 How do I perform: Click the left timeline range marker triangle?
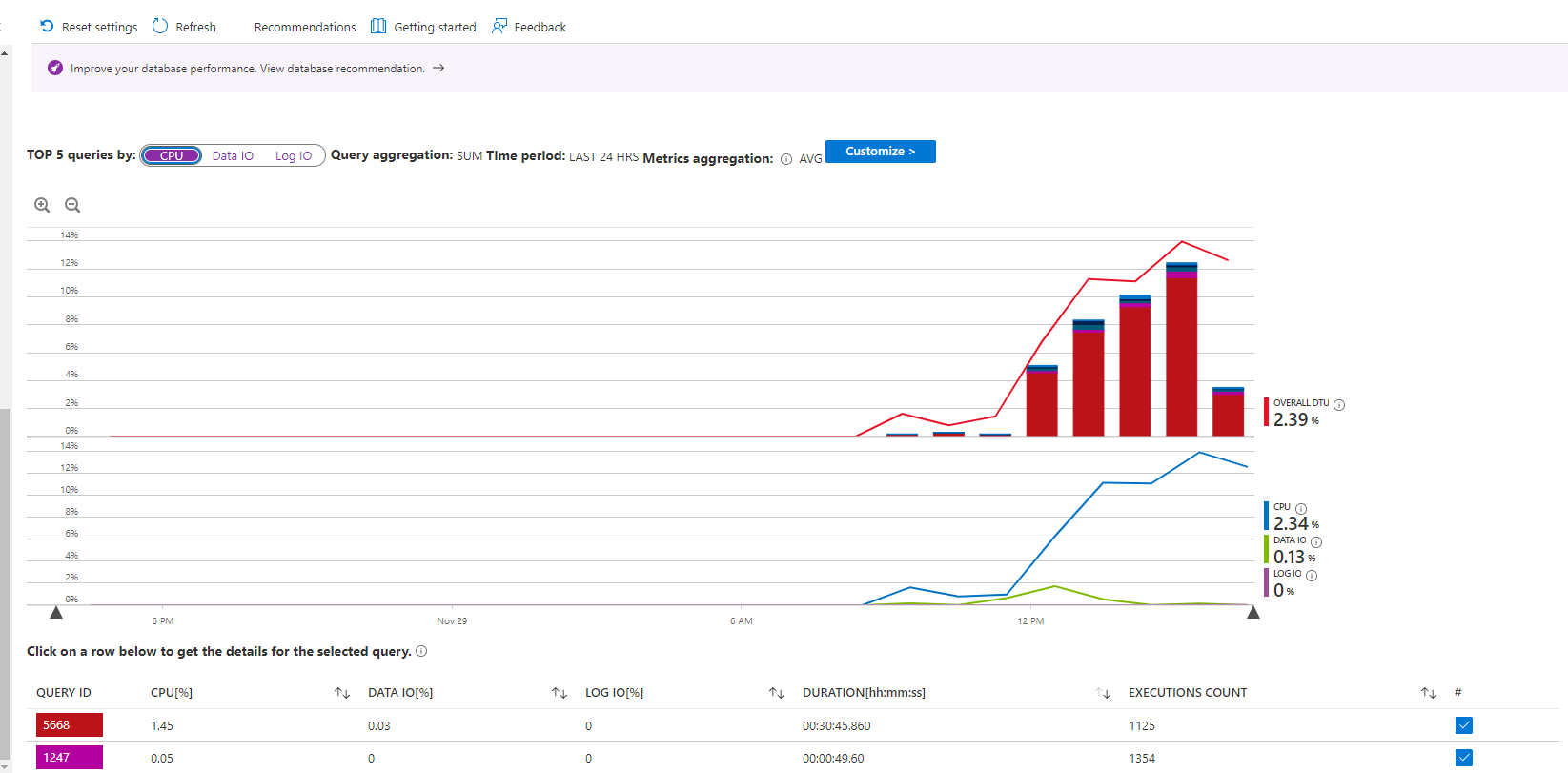(56, 612)
